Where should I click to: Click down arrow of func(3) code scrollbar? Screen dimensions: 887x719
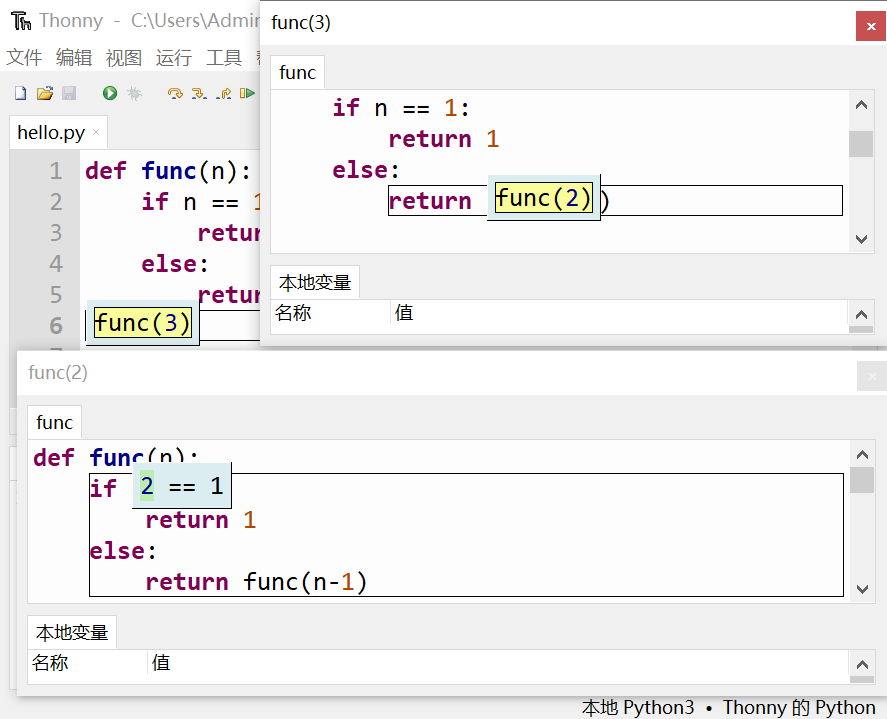pos(862,239)
